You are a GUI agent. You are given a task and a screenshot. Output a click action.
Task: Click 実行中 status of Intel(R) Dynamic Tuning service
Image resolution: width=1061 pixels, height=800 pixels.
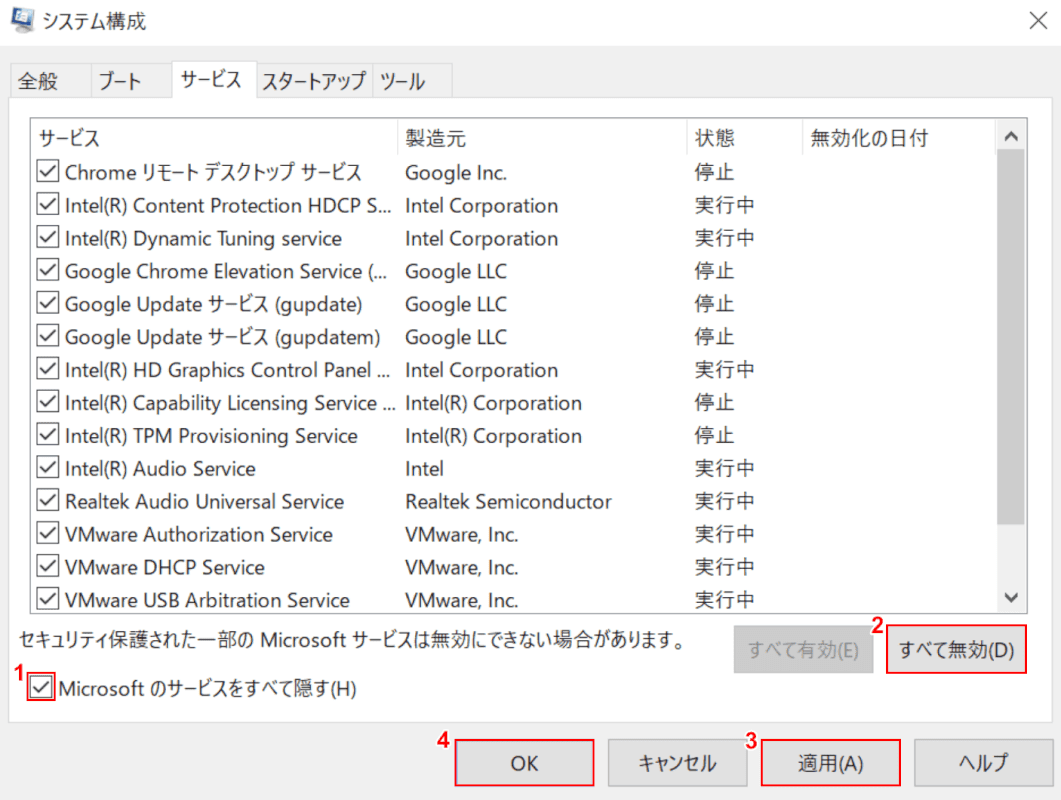(x=725, y=238)
